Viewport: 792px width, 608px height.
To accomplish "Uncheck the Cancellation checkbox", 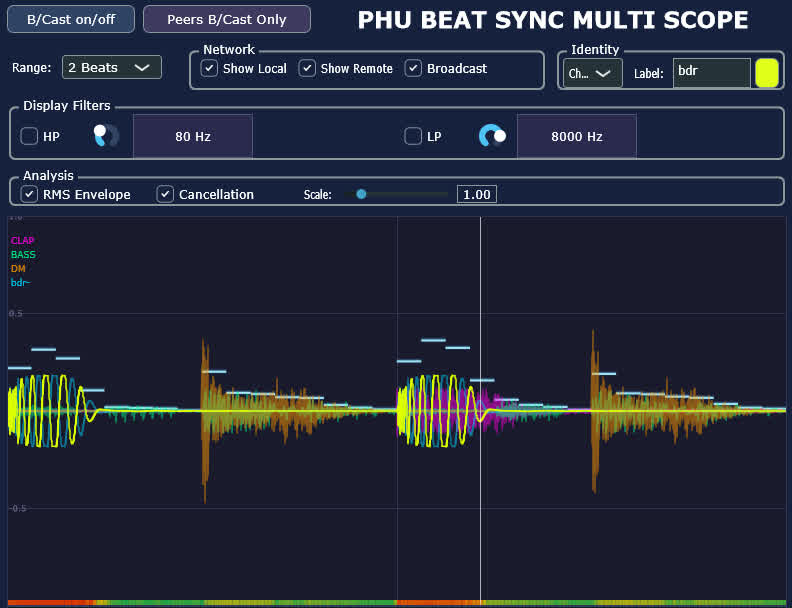I will tap(165, 194).
